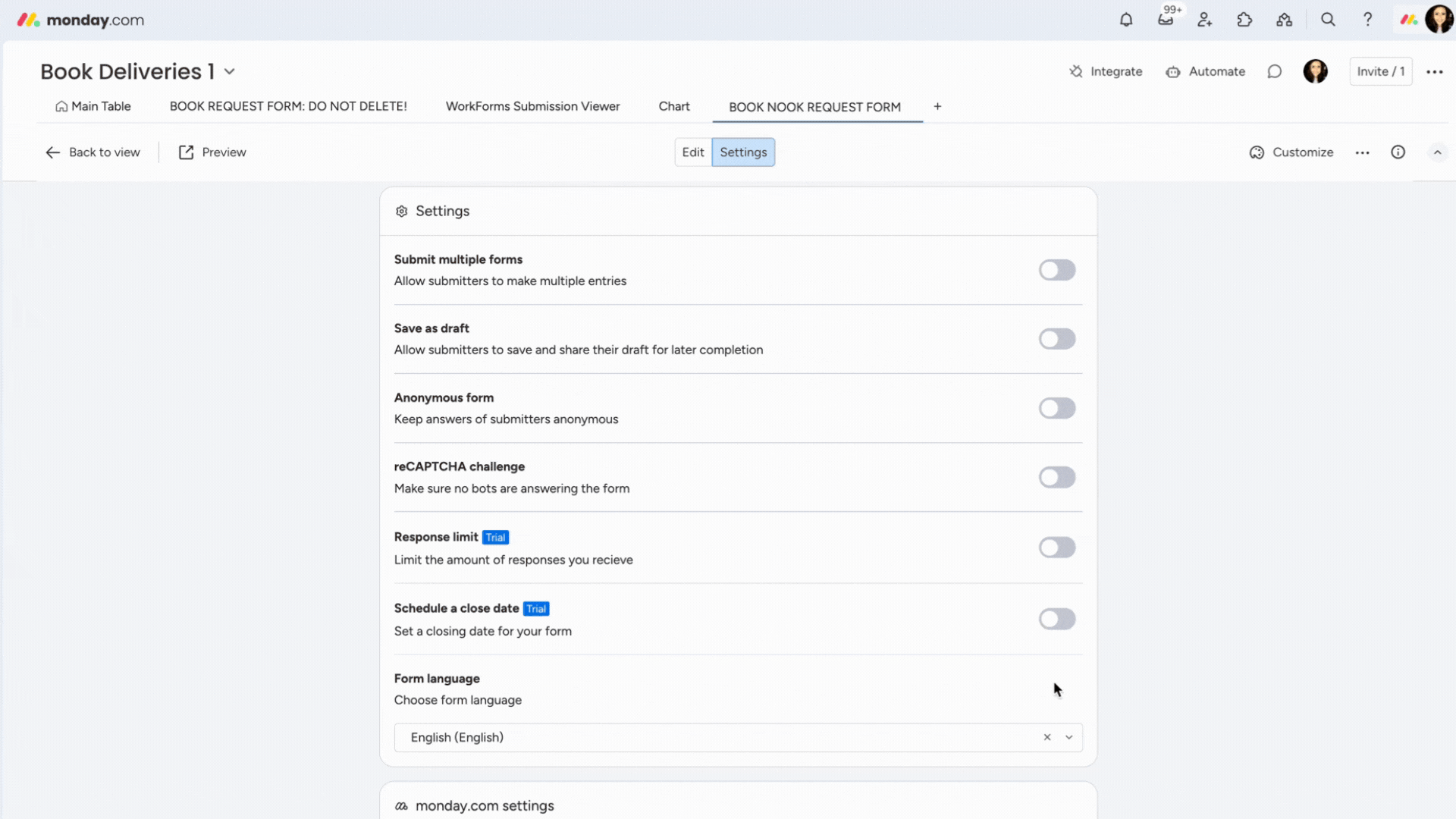Click Invite / 1 button
Screen dimensions: 1456x819
1381,71
